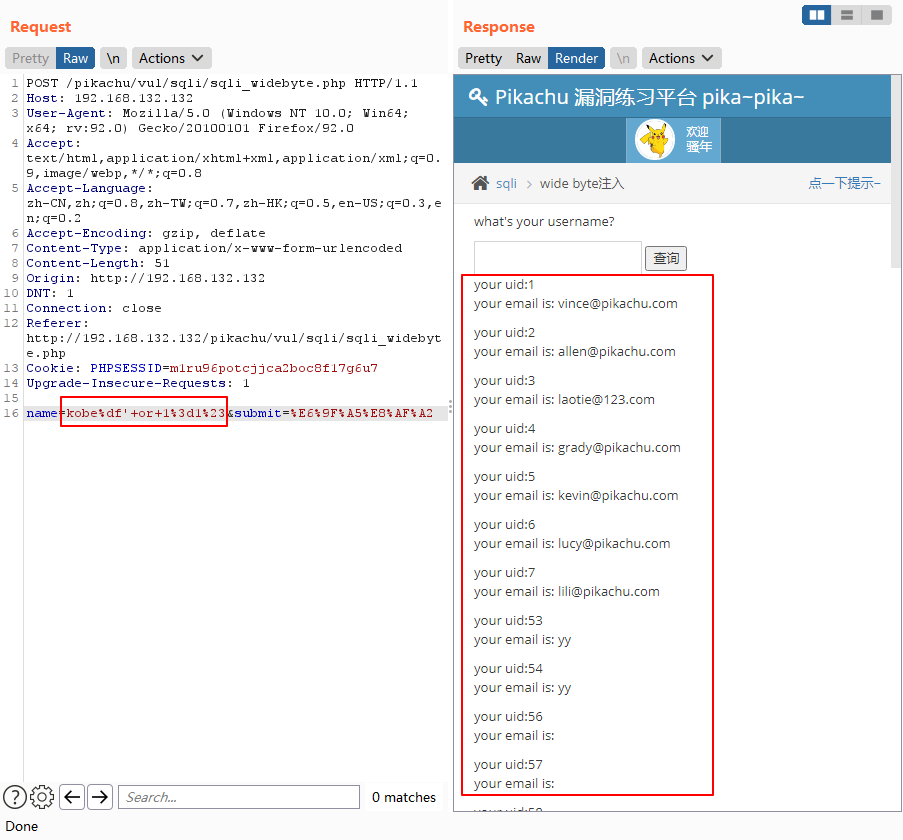This screenshot has height=840, width=903.
Task: Click email kevin@pikachu.com in response
Action: pyautogui.click(x=618, y=495)
